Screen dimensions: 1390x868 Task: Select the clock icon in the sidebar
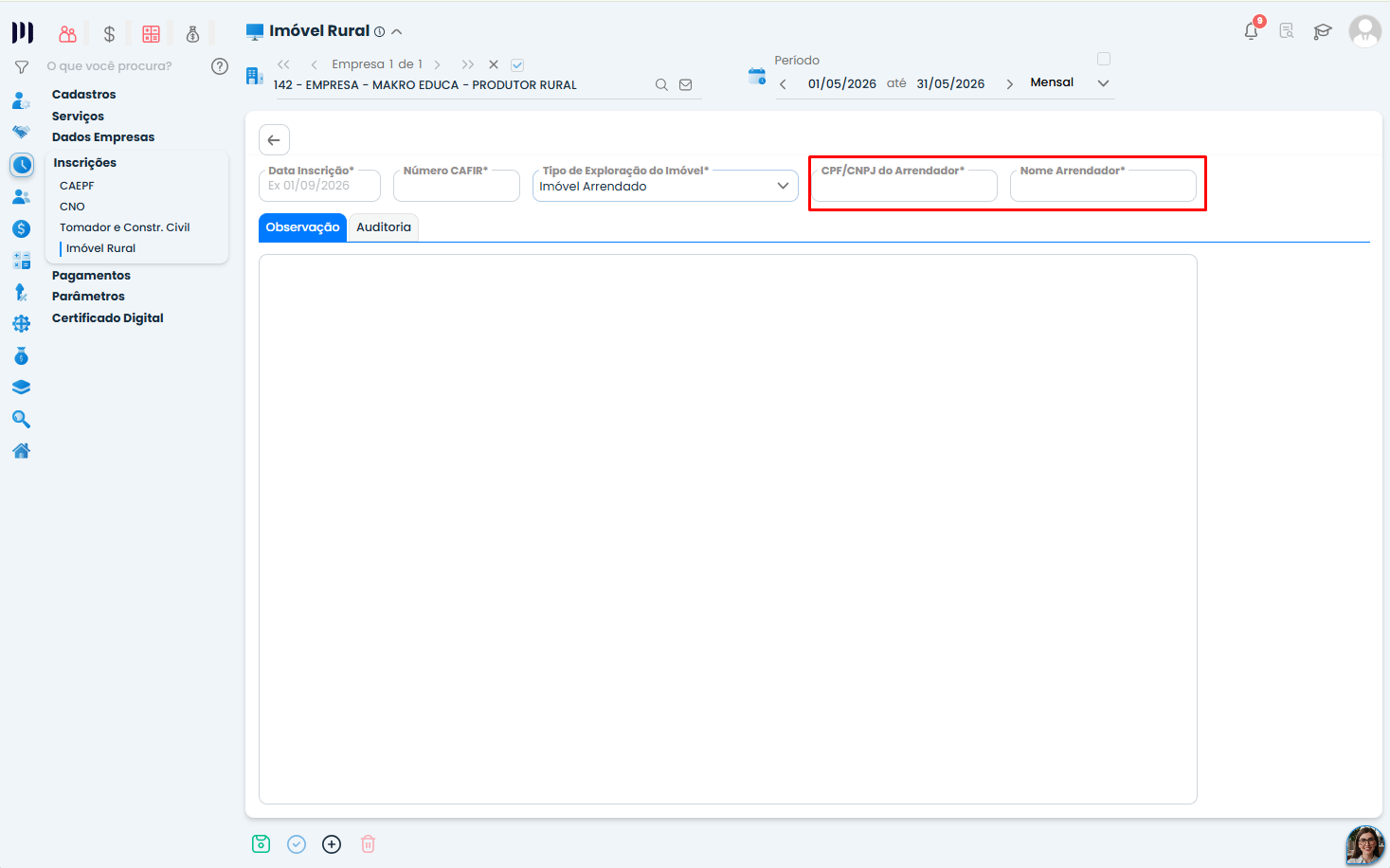[x=22, y=165]
